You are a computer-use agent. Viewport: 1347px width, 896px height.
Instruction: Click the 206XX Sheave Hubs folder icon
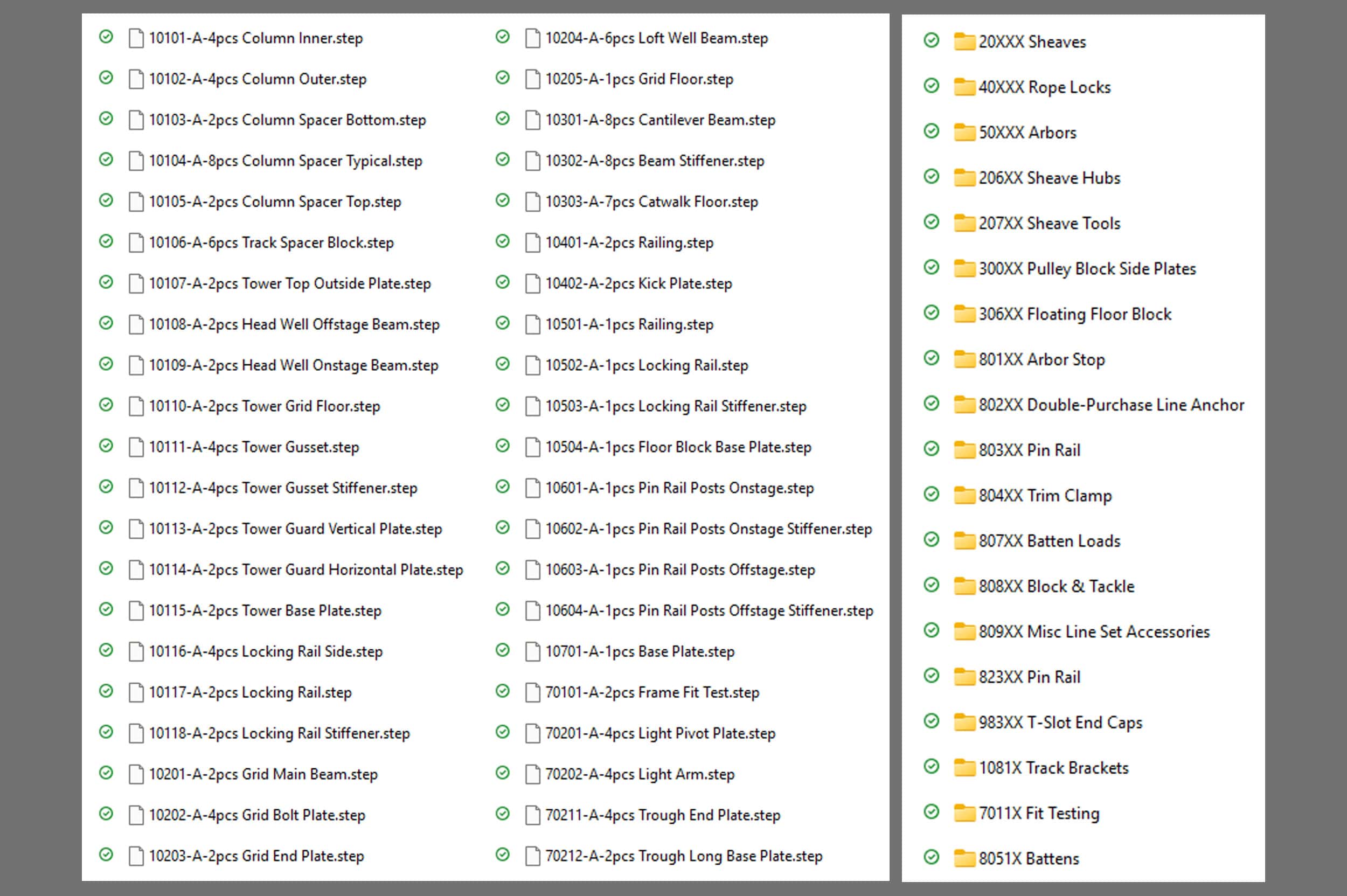pyautogui.click(x=964, y=178)
